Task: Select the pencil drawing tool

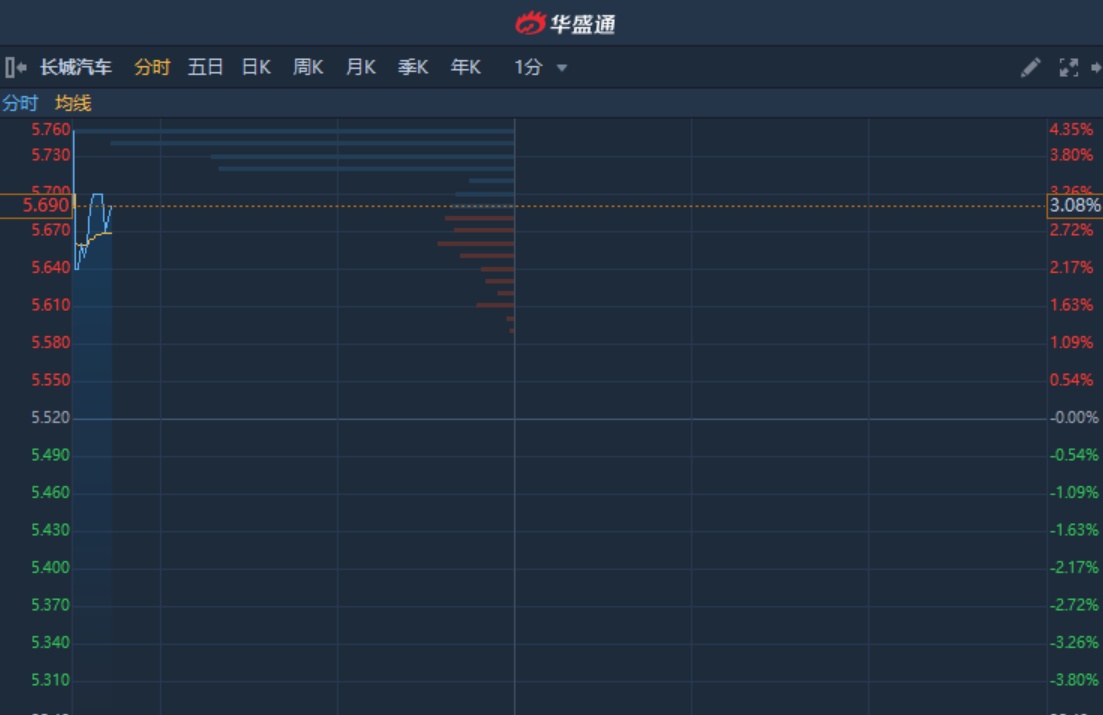Action: pyautogui.click(x=1030, y=68)
